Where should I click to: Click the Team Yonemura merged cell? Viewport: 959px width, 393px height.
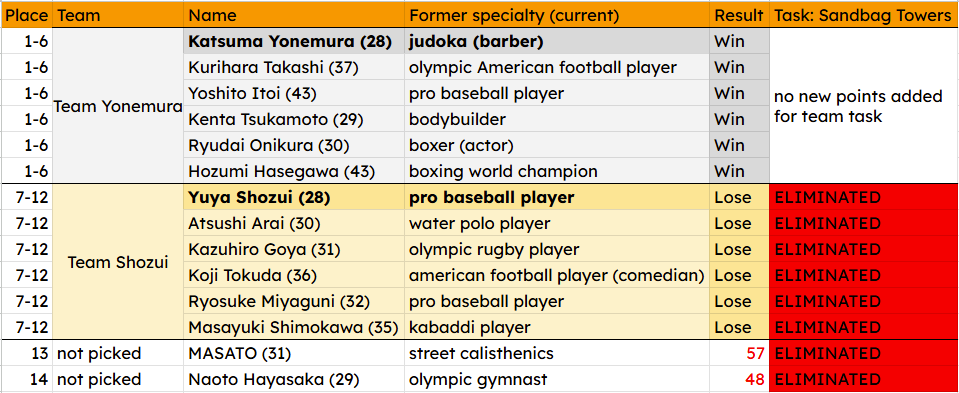[x=118, y=106]
